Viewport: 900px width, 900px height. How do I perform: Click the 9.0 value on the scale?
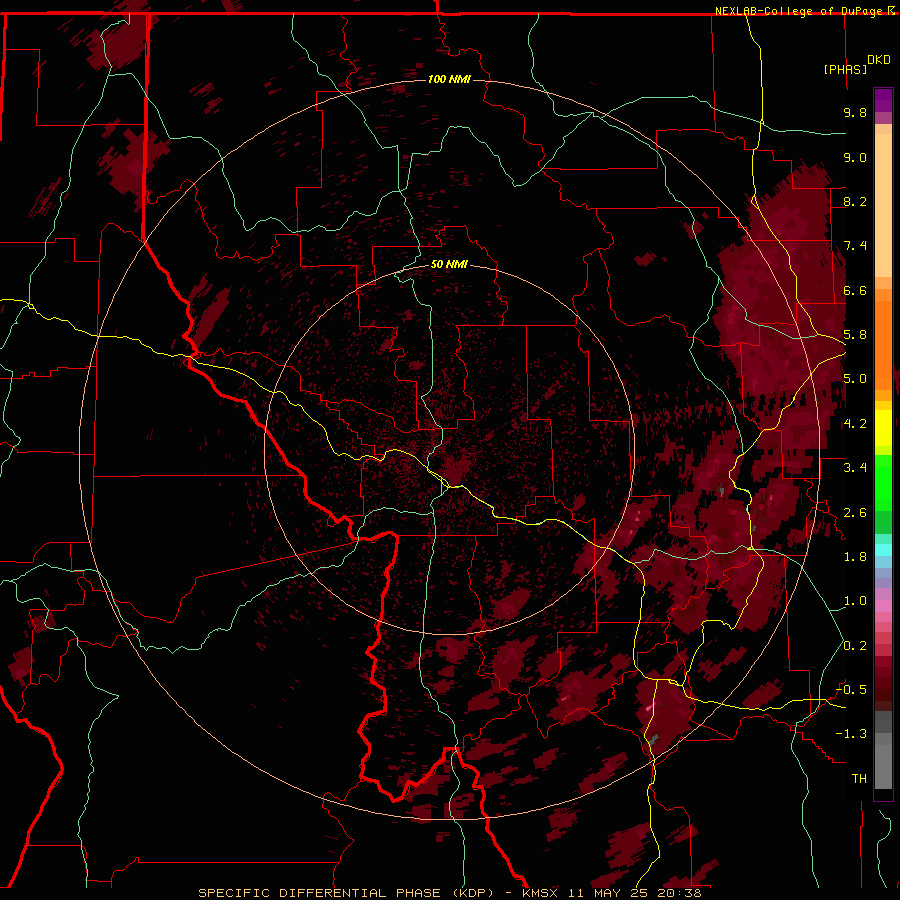855,157
